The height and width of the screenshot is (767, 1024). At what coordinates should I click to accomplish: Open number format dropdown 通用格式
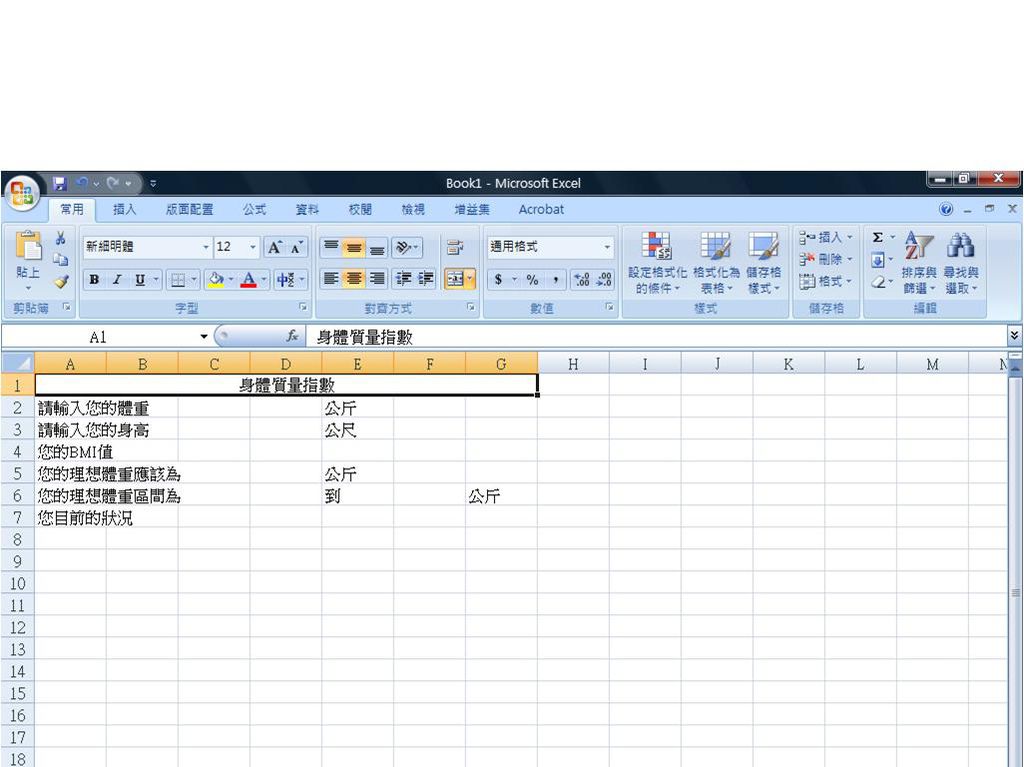click(x=607, y=247)
